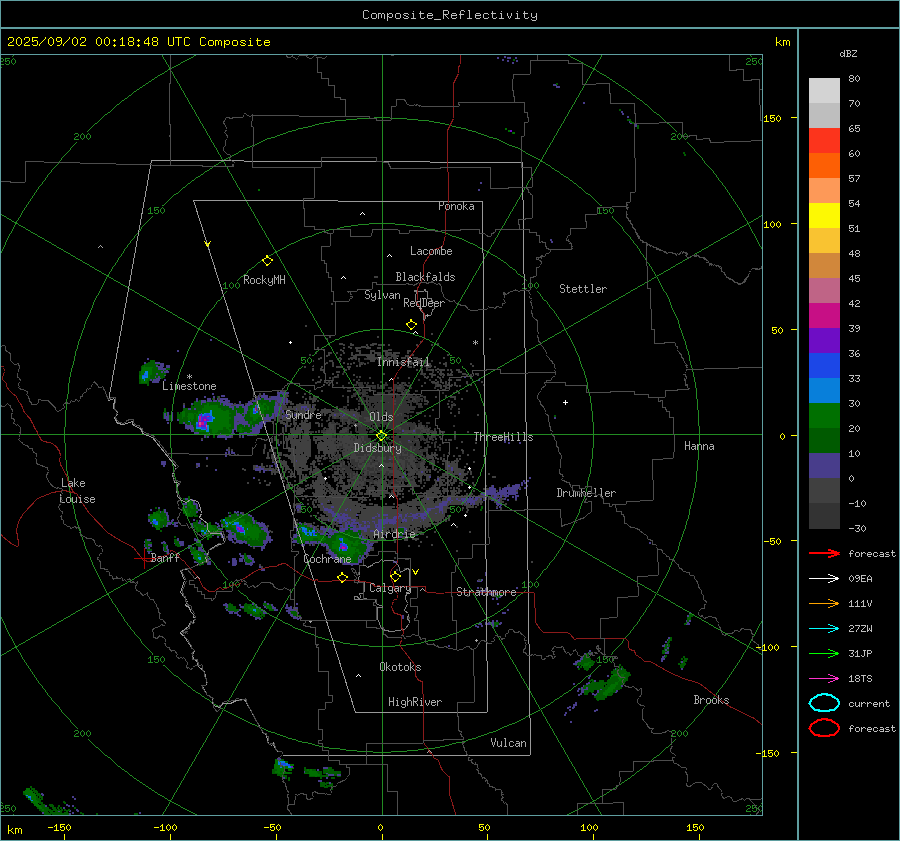Click the Okotoks city label
The height and width of the screenshot is (841, 900).
pyautogui.click(x=400, y=667)
